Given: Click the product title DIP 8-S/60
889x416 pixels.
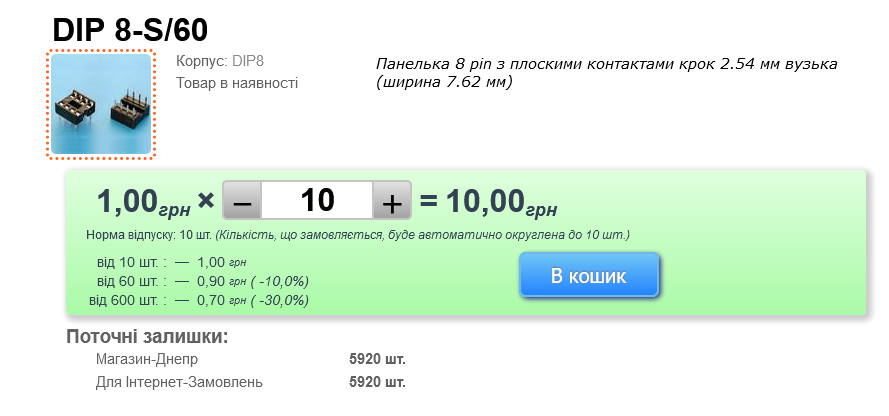Looking at the screenshot, I should 130,29.
